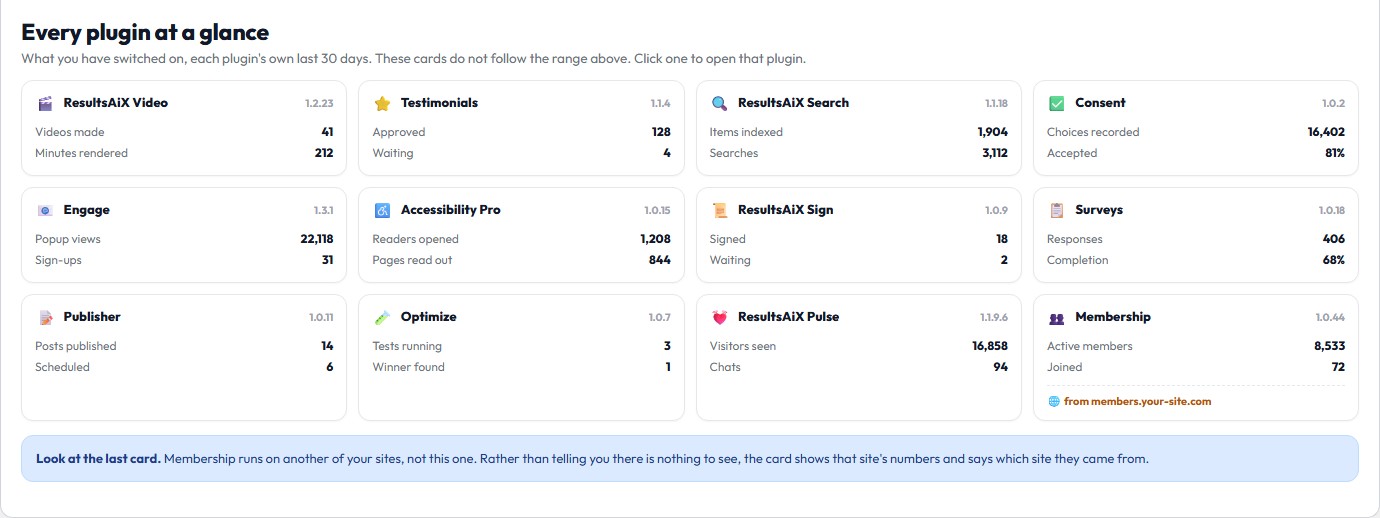Viewport: 1380px width, 518px height.
Task: Click the Optimize test tube icon
Action: tap(382, 317)
